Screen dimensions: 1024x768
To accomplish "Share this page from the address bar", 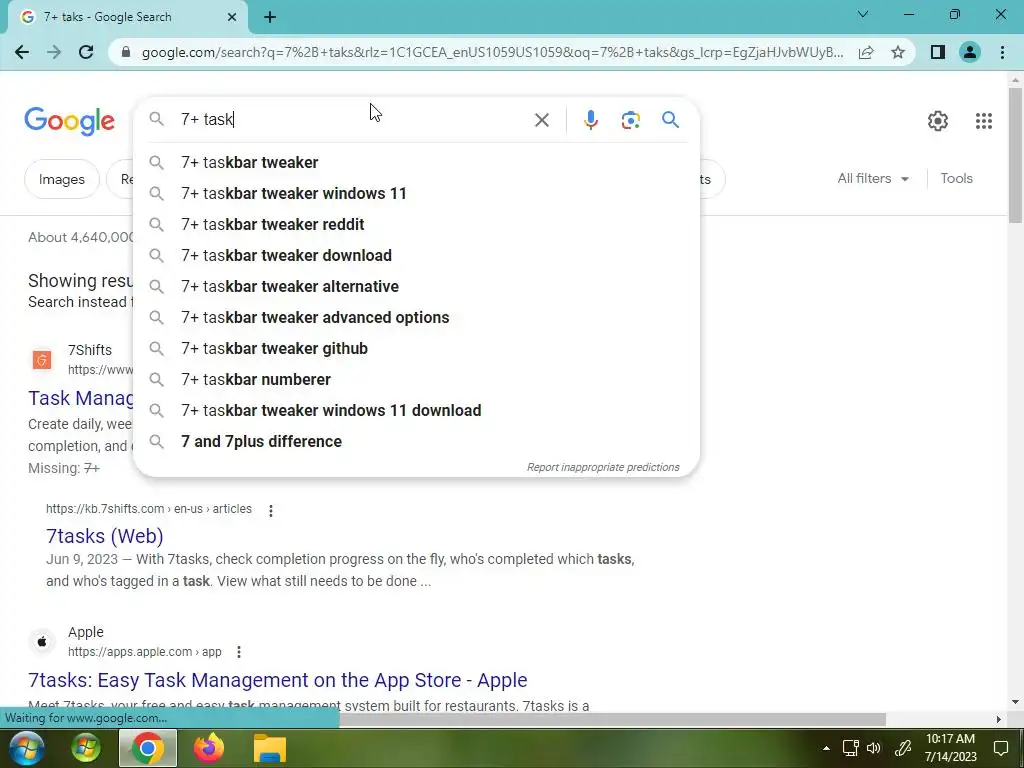I will coord(866,52).
